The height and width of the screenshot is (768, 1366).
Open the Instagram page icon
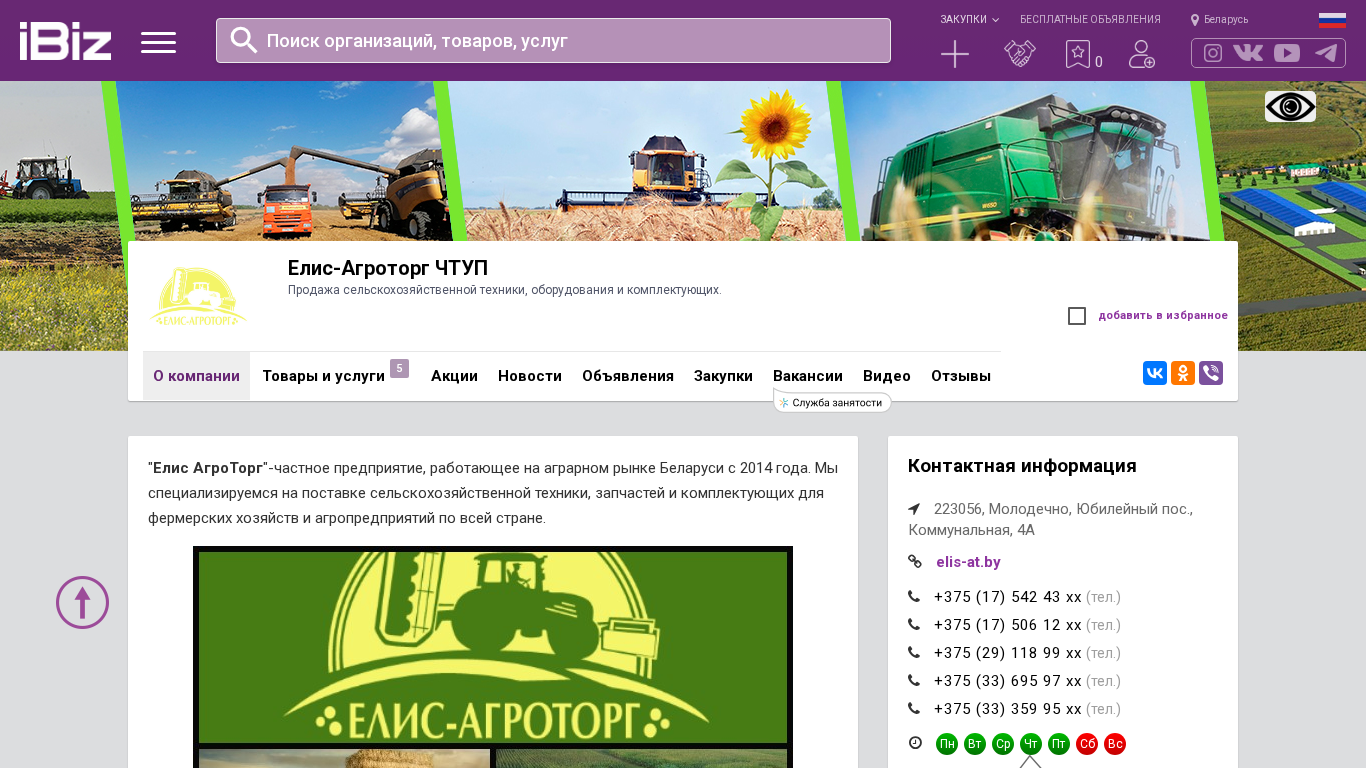pyautogui.click(x=1213, y=53)
